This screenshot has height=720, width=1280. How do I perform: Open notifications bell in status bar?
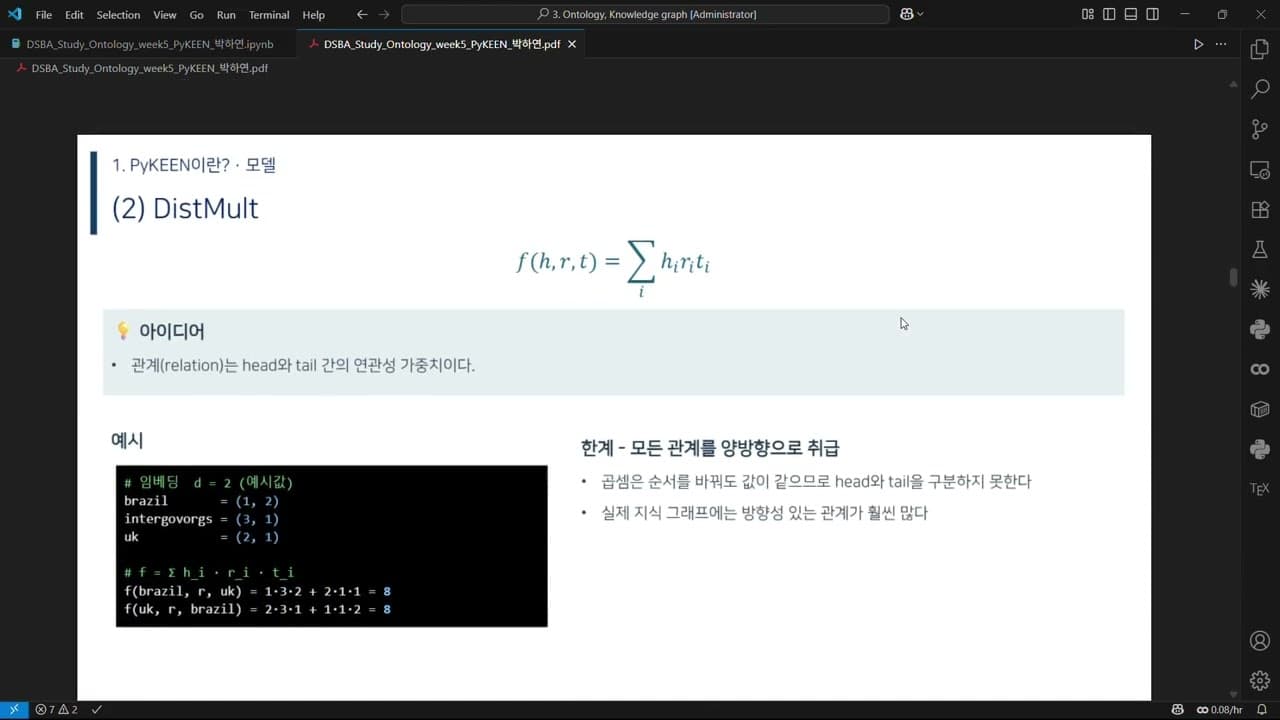click(1262, 709)
